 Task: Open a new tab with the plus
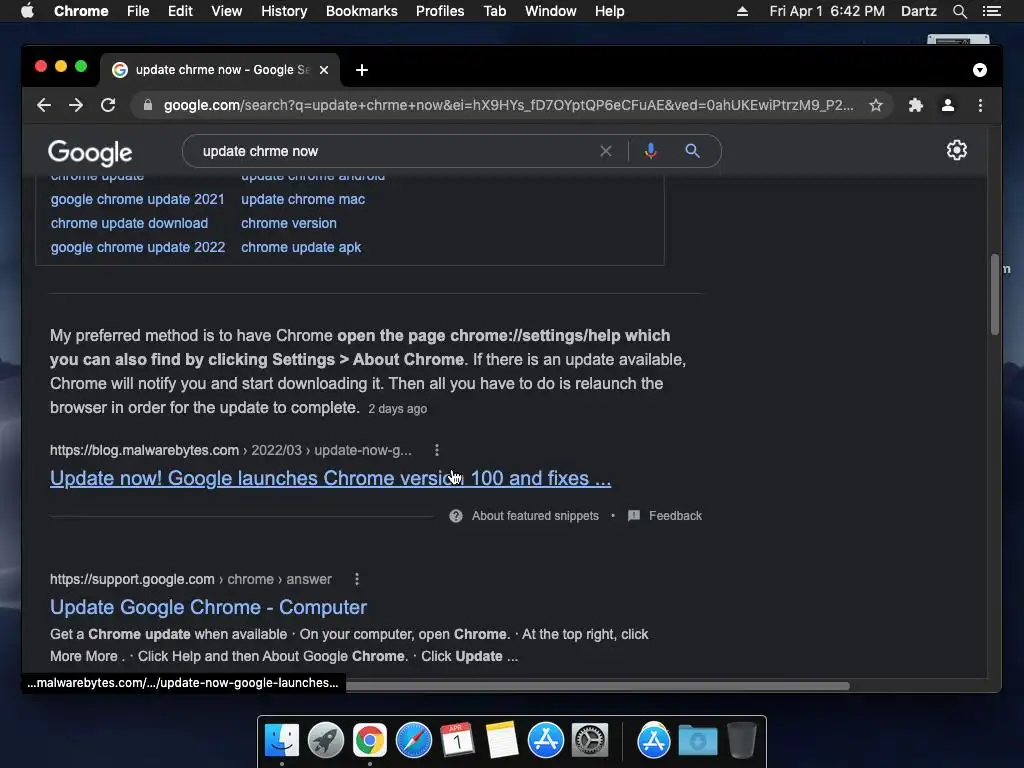point(362,70)
